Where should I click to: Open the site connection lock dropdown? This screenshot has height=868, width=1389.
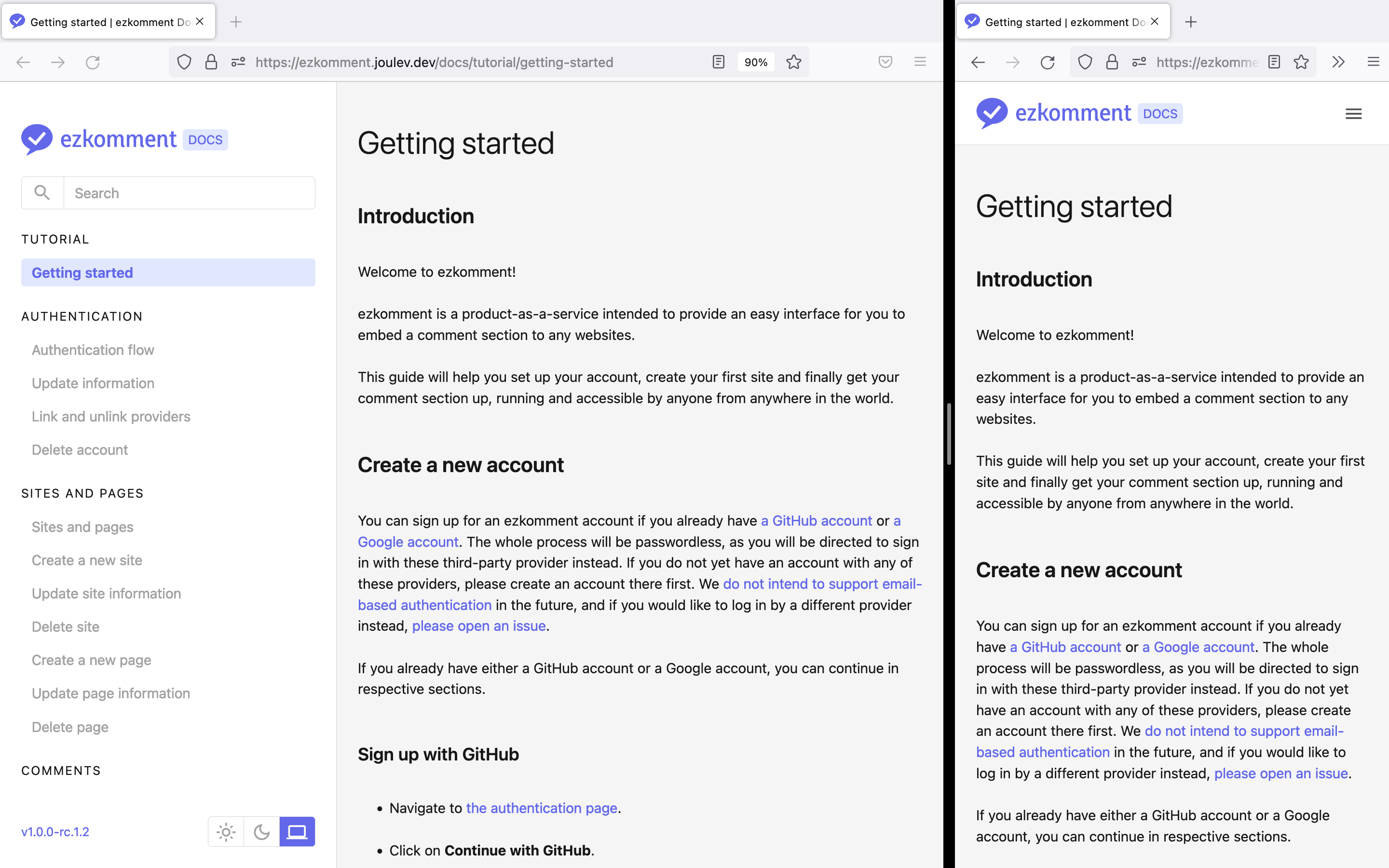pos(211,62)
